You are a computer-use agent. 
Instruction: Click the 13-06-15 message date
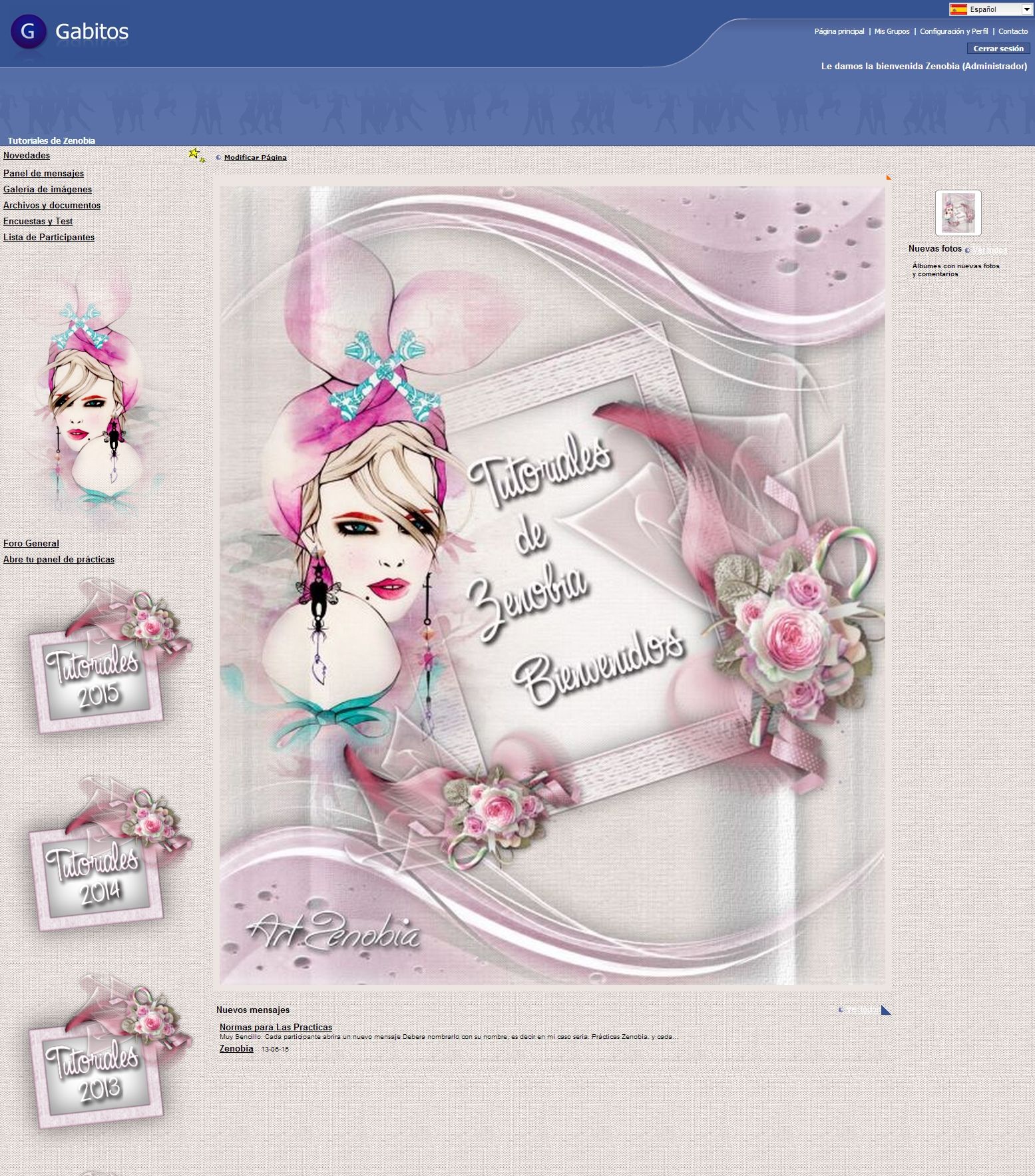point(275,1050)
